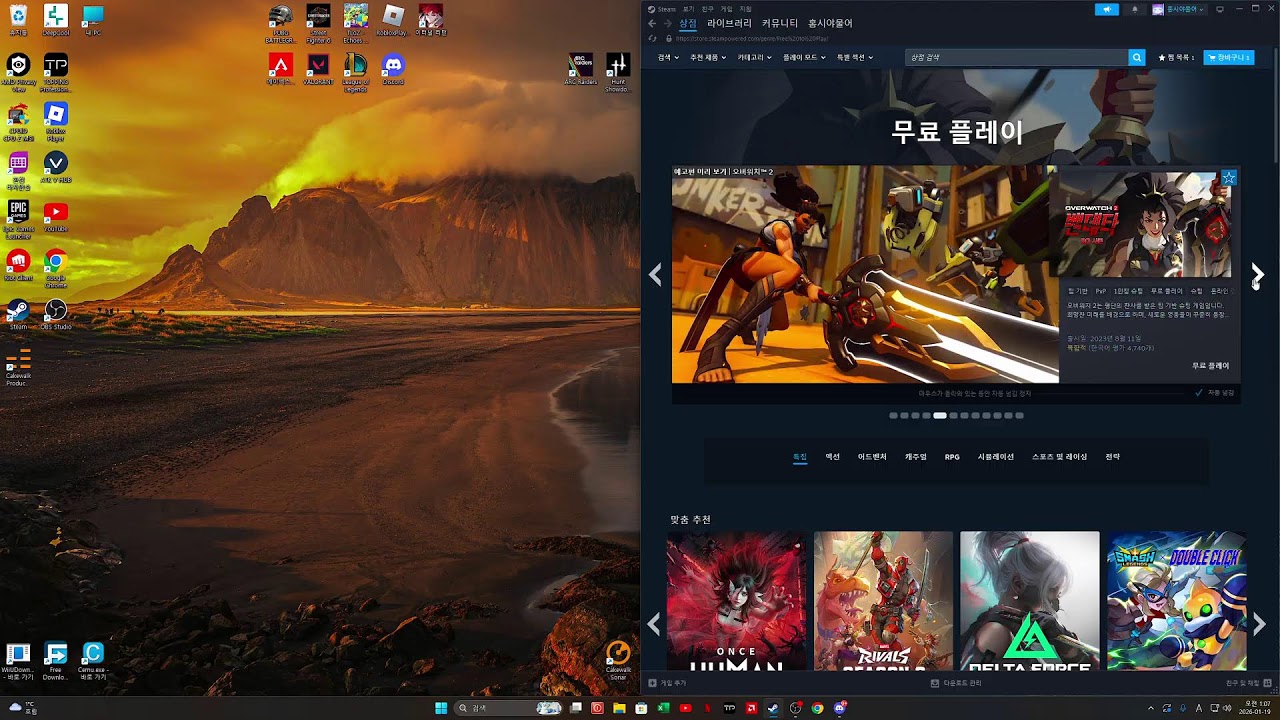The width and height of the screenshot is (1280, 720).
Task: Open the Riot Client desktop shortcut
Action: 18,265
